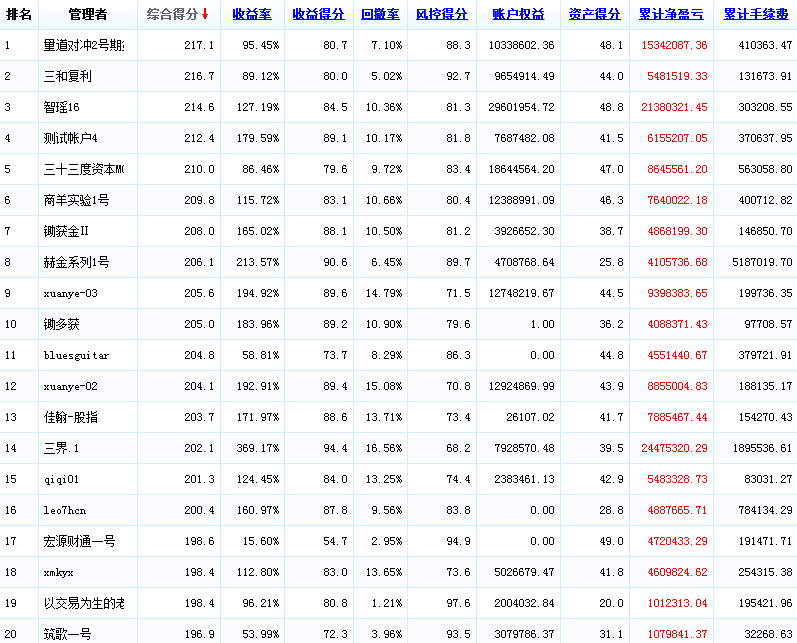Click manager name bluesguitar
The image size is (797, 643).
77,356
